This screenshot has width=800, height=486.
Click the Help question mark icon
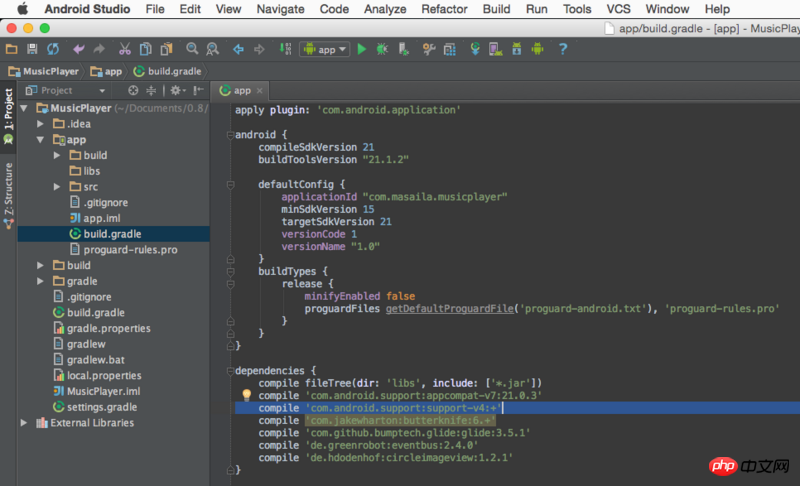pyautogui.click(x=563, y=49)
